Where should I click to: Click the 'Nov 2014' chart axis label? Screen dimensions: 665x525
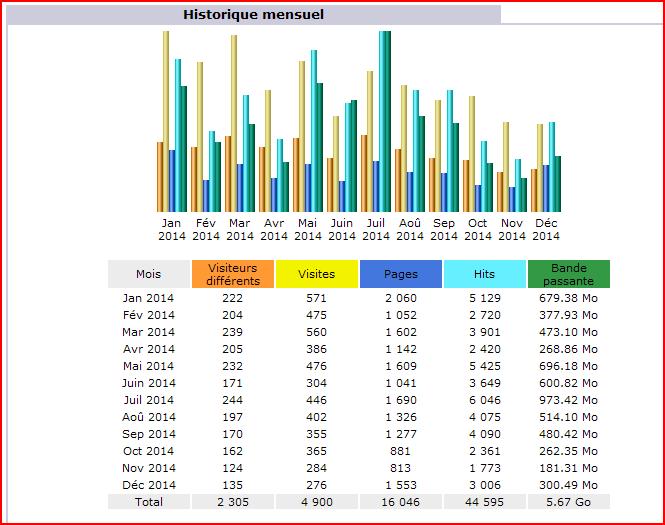coord(512,229)
